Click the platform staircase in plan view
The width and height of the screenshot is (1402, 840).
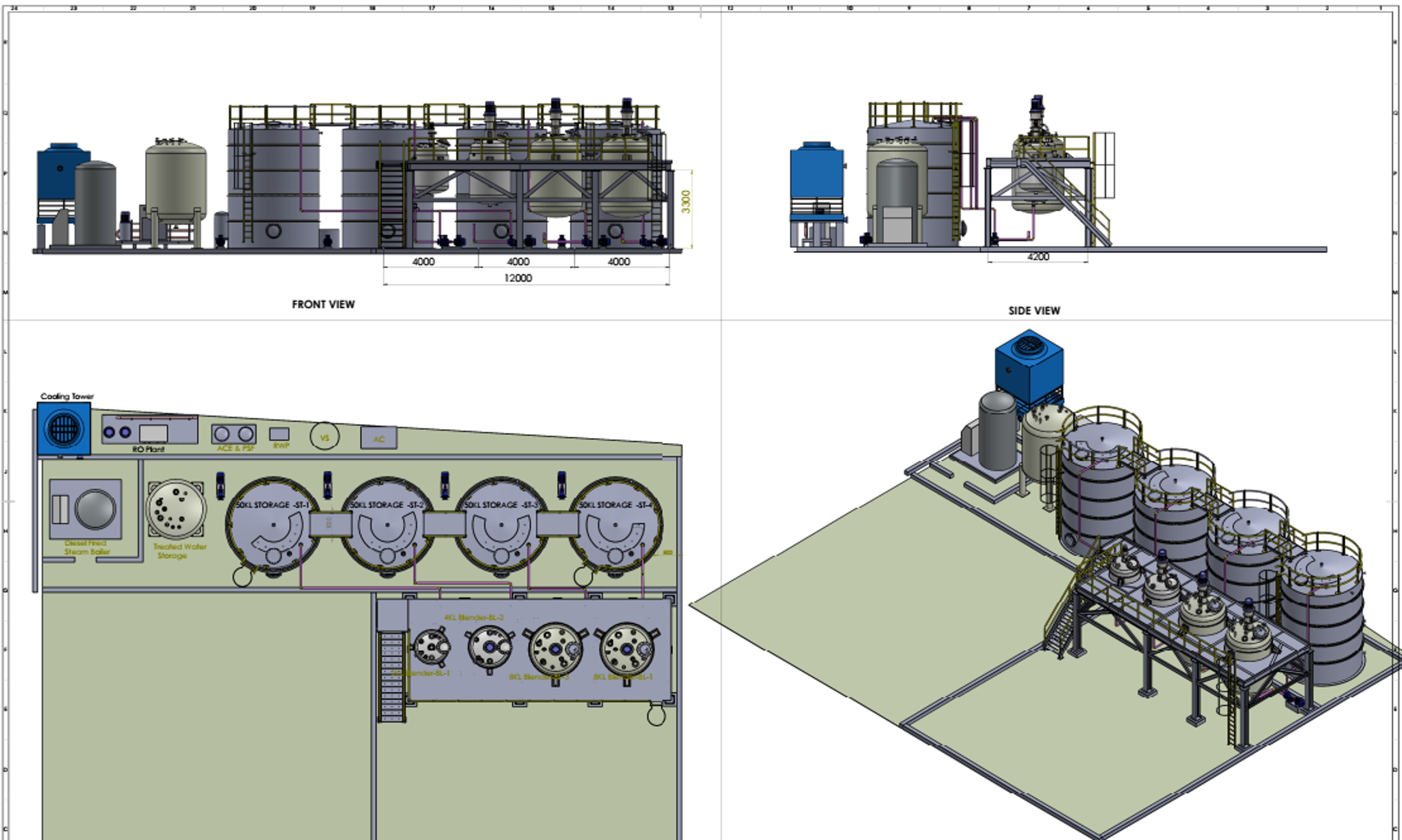(392, 676)
